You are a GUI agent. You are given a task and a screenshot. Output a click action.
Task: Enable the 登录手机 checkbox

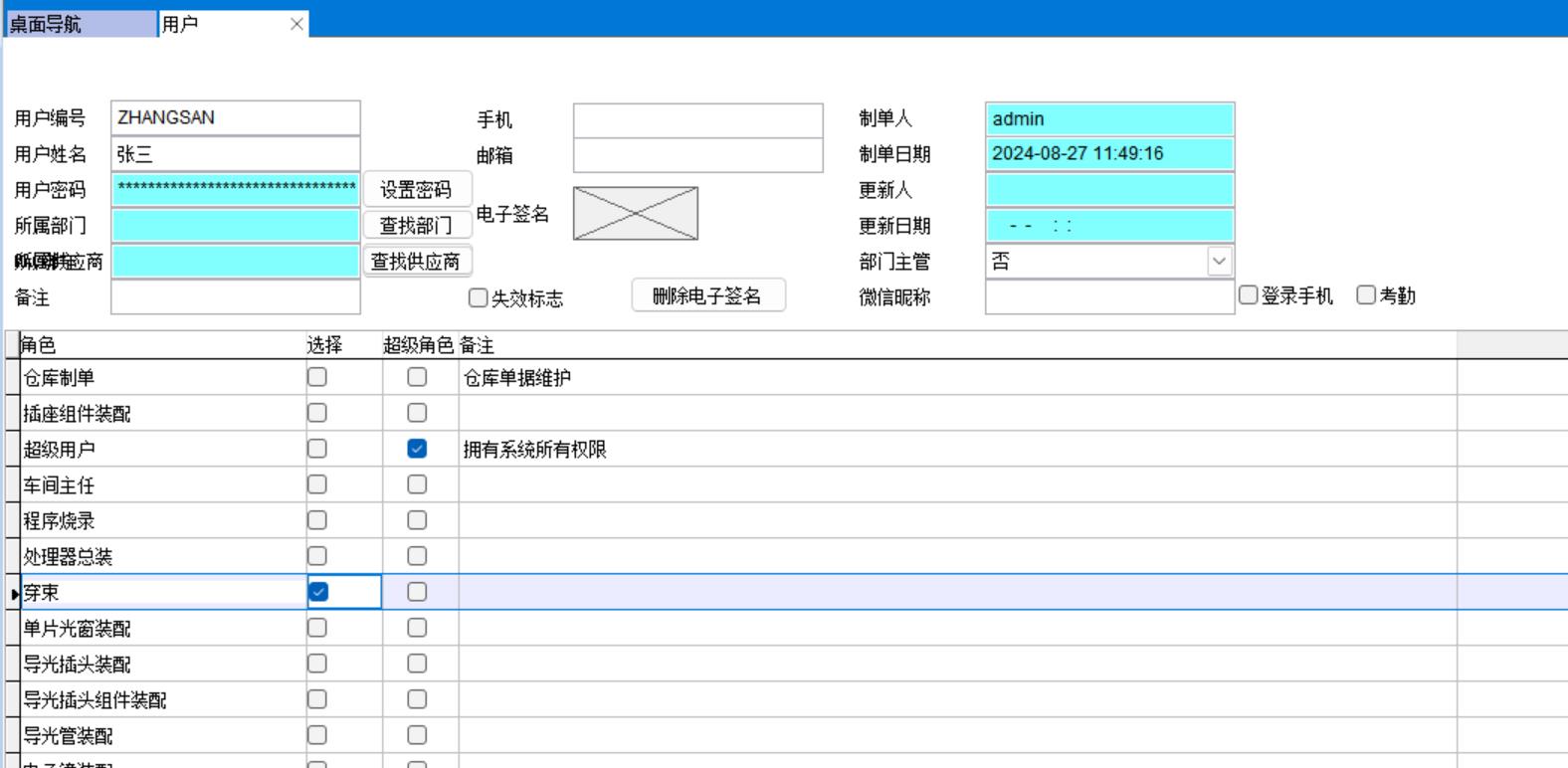coord(1249,295)
